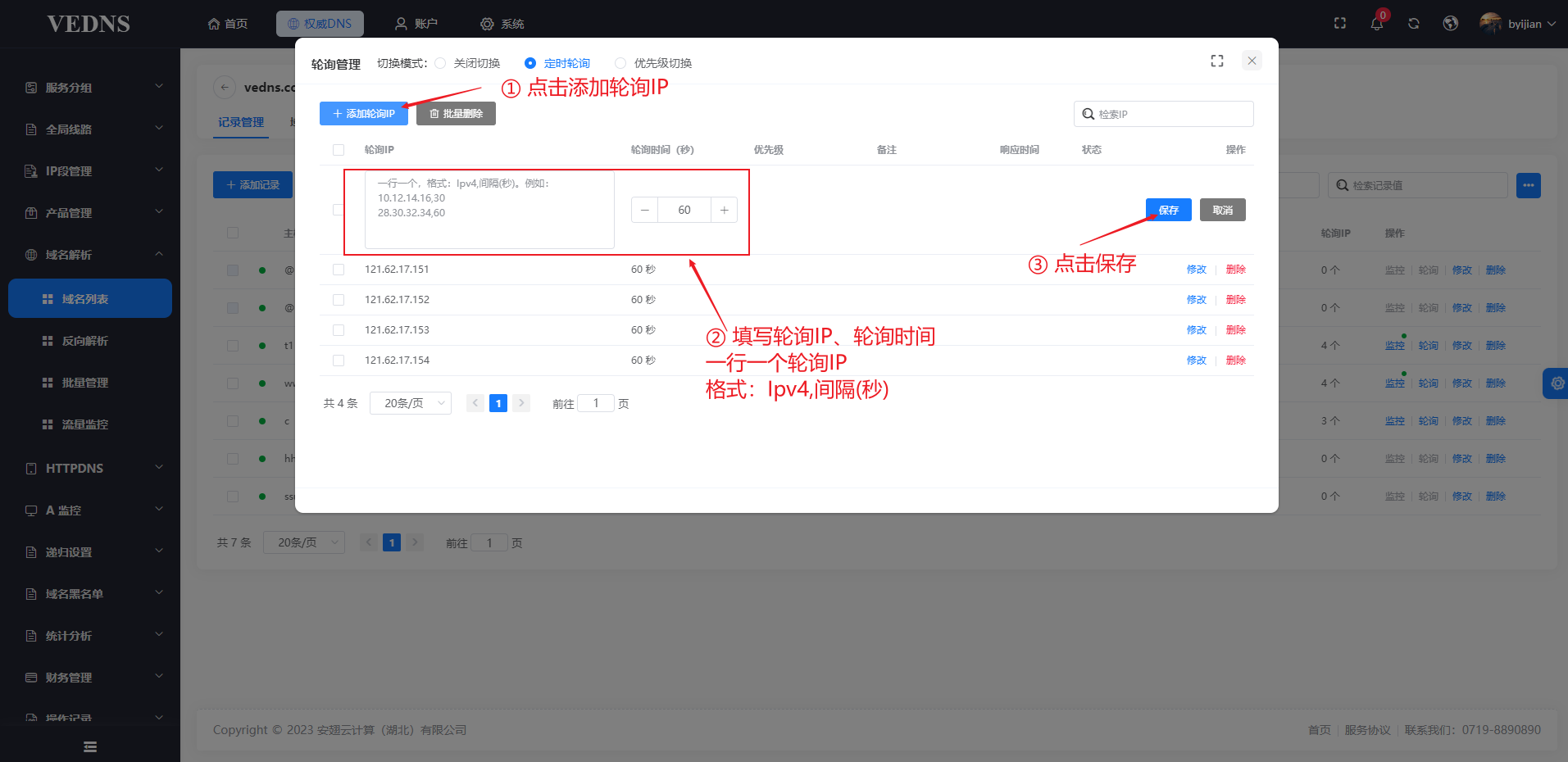The height and width of the screenshot is (762, 1568).
Task: Click the 添加轮询IP button
Action: click(364, 114)
